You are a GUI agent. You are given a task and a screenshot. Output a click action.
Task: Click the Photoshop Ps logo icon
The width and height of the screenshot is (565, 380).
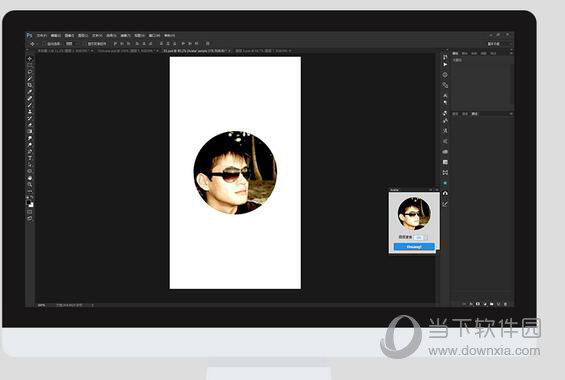tap(29, 35)
